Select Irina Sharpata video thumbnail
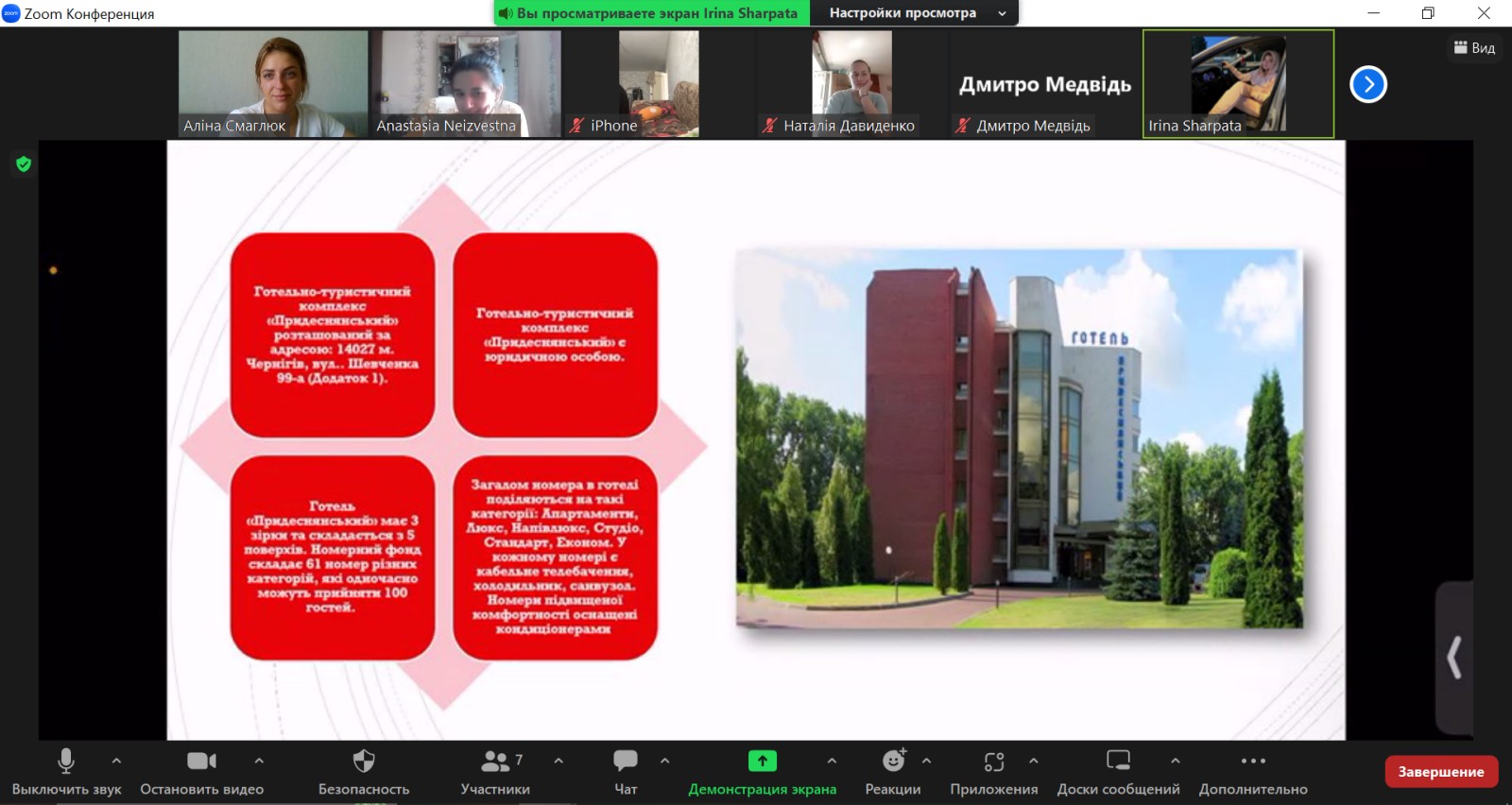 (x=1238, y=84)
